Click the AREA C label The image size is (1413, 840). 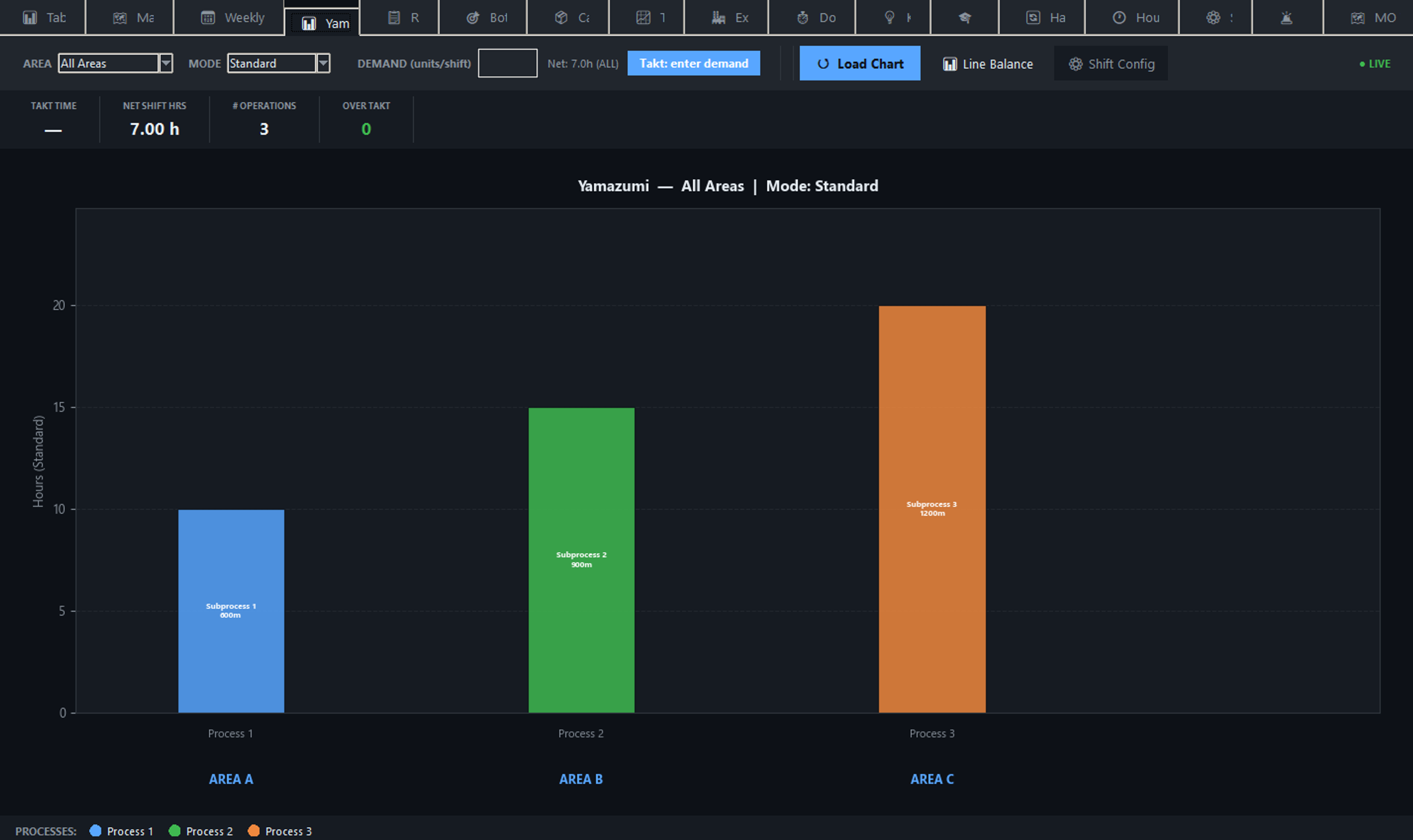pyautogui.click(x=932, y=779)
